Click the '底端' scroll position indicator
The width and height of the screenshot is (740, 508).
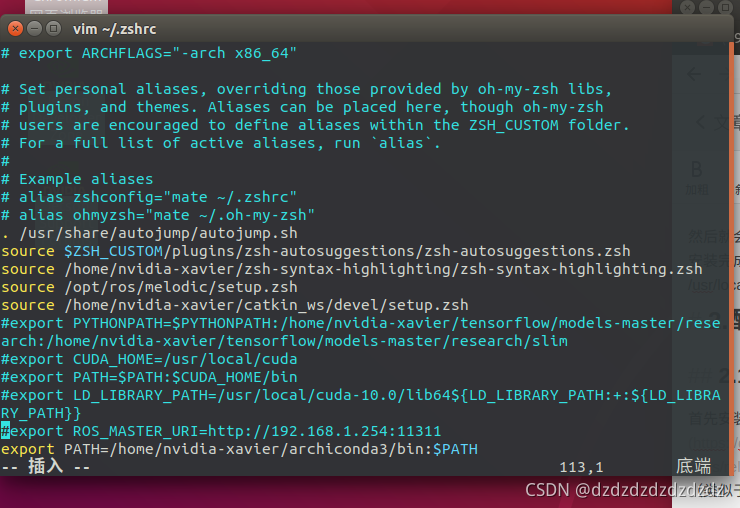pyautogui.click(x=693, y=466)
